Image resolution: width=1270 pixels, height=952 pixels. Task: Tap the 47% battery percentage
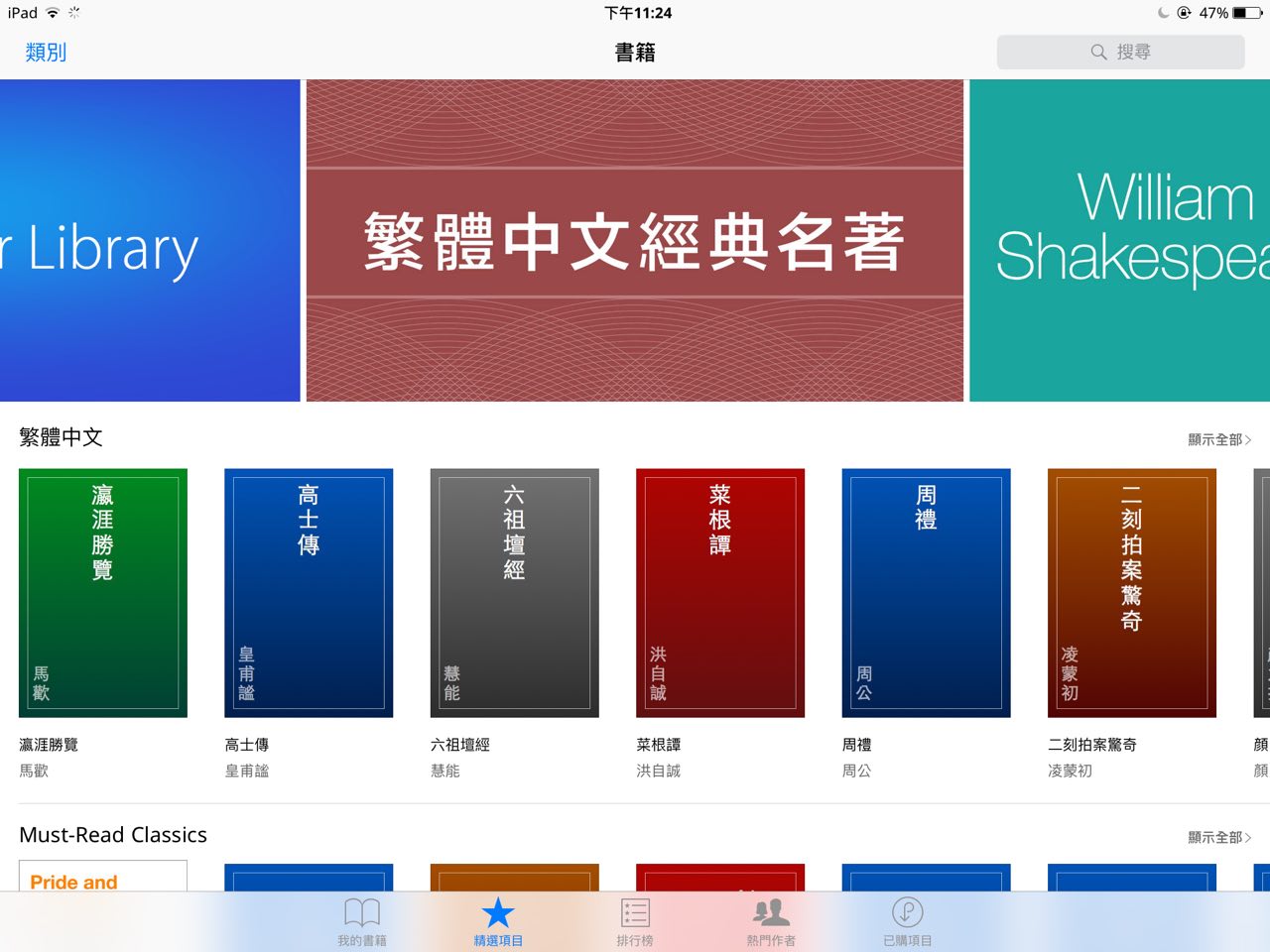point(1213,13)
